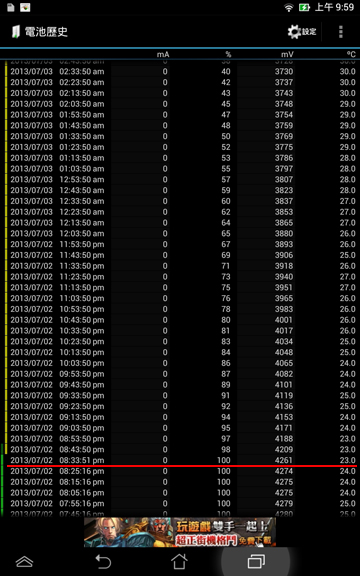Tap the second notification icon in status bar
Viewport: 360px width, 576px height.
pyautogui.click(x=25, y=7)
